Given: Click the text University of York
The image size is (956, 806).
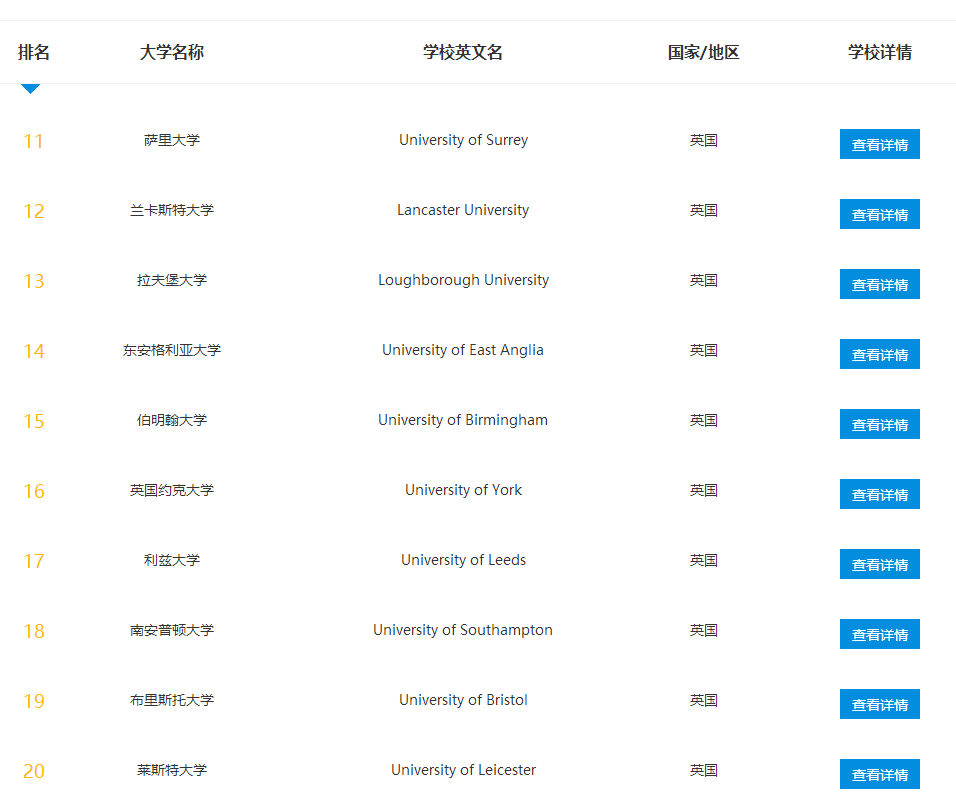Looking at the screenshot, I should (x=463, y=490).
